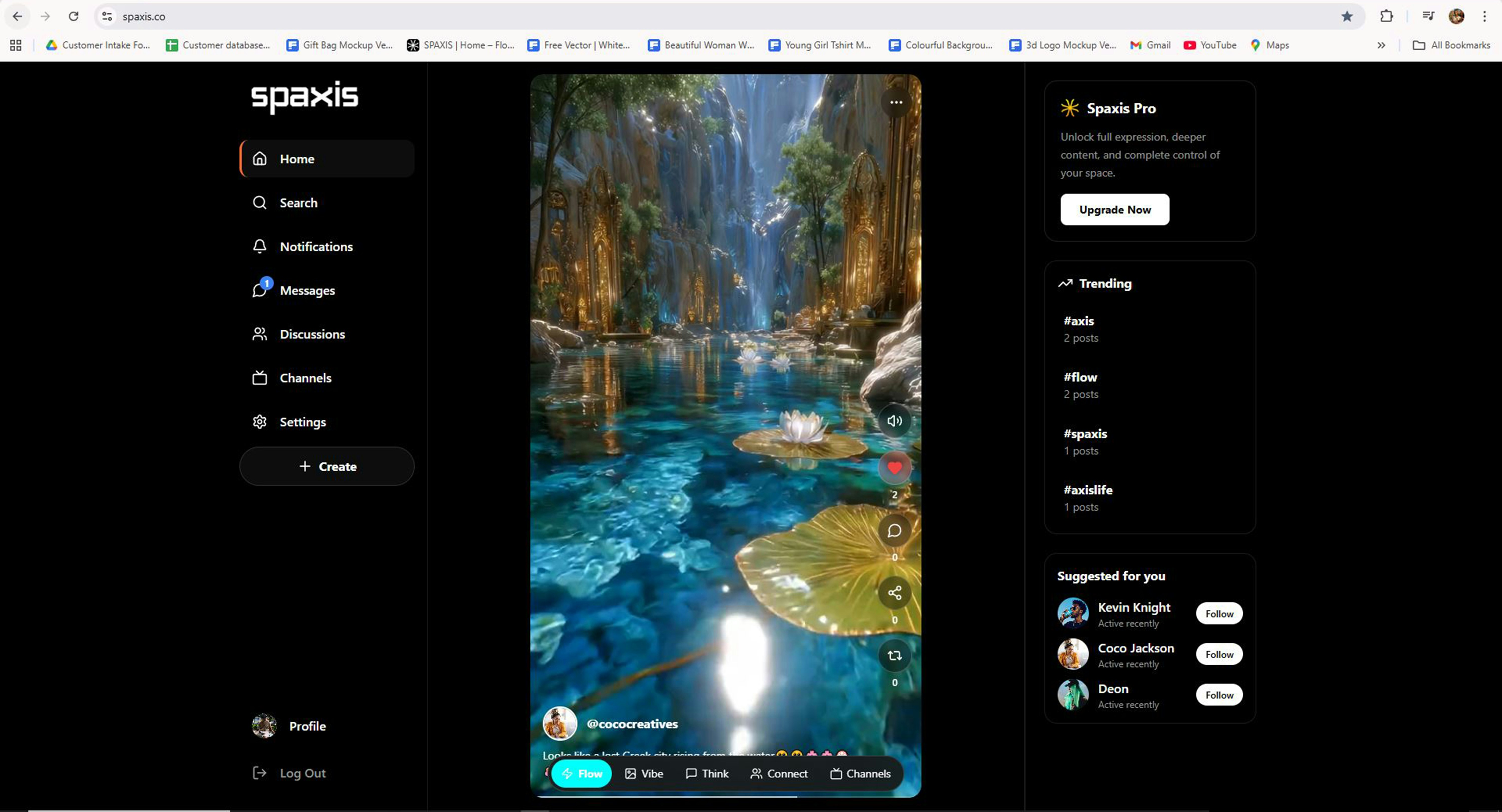
Task: Follow Kevin Knight
Action: point(1219,613)
